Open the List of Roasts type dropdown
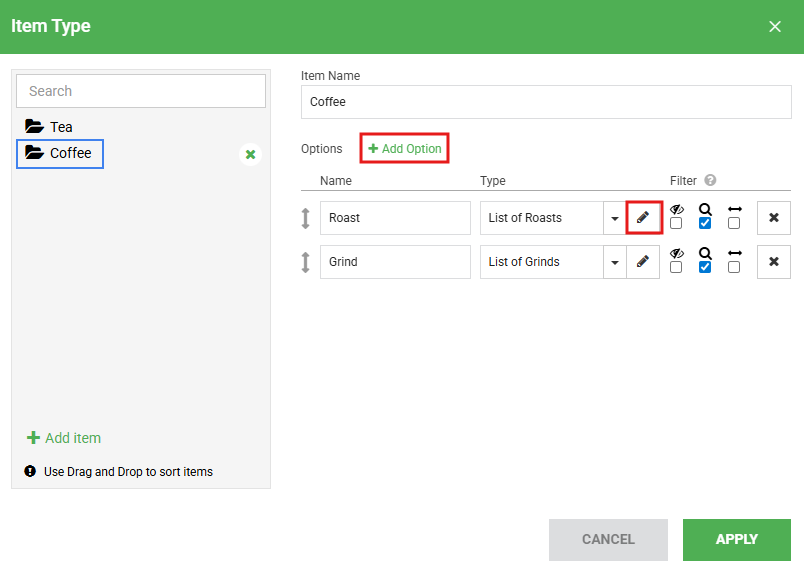This screenshot has width=804, height=570. (614, 218)
